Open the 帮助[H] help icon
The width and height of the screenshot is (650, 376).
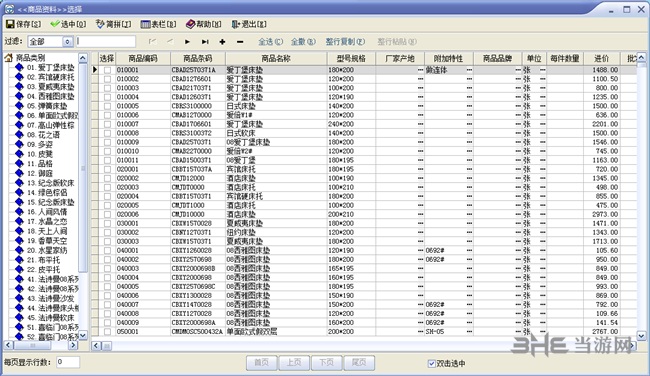point(190,24)
